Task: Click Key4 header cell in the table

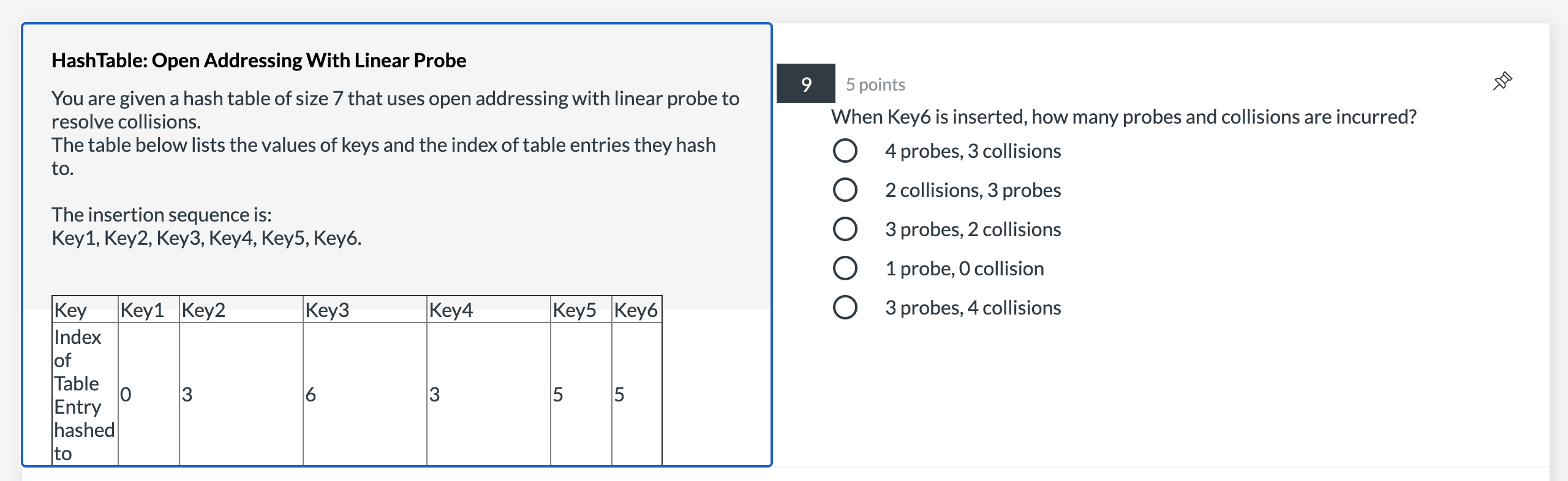Action: pos(489,310)
